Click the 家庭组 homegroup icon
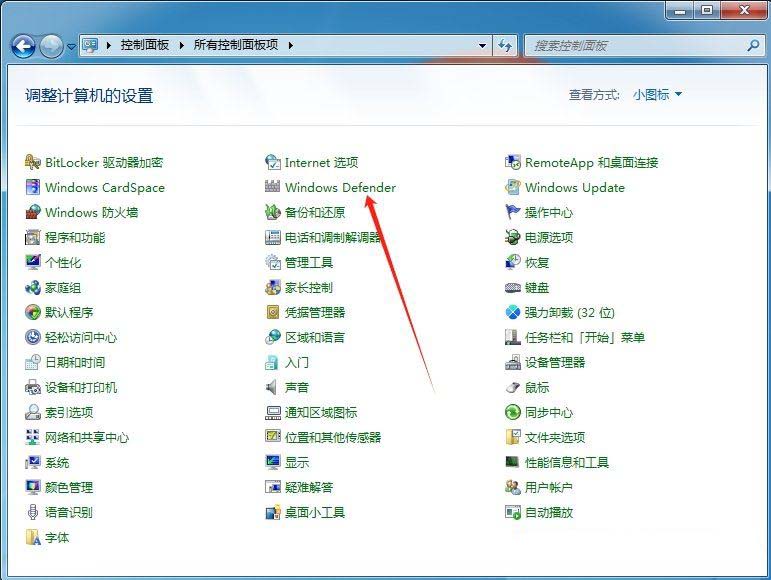 coord(32,288)
